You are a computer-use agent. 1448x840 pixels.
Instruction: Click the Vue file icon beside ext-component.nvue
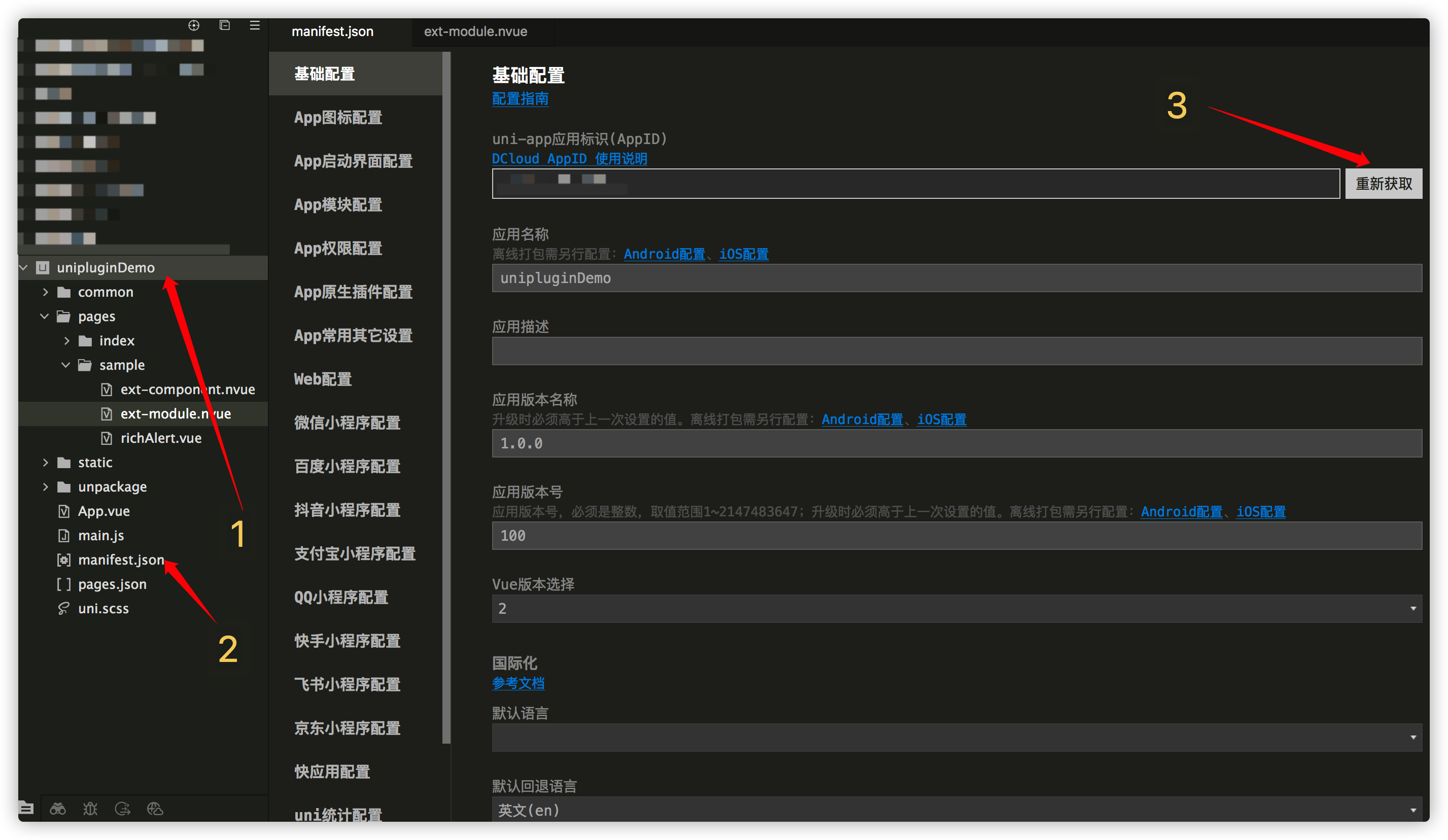(107, 390)
